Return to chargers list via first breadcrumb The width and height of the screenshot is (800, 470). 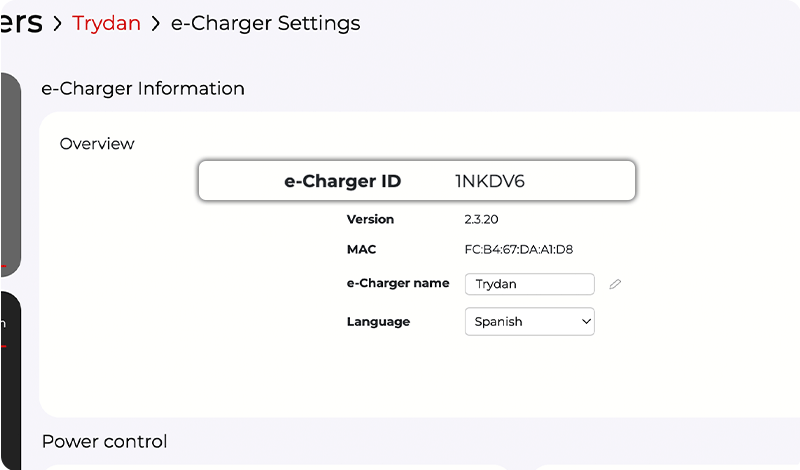coord(21,23)
